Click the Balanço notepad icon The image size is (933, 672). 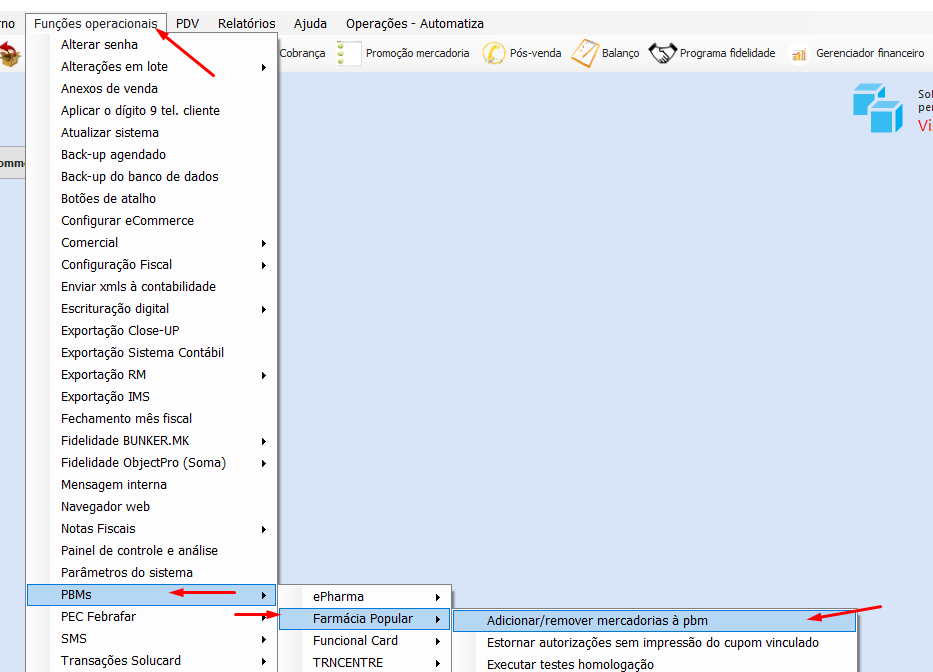(x=585, y=53)
